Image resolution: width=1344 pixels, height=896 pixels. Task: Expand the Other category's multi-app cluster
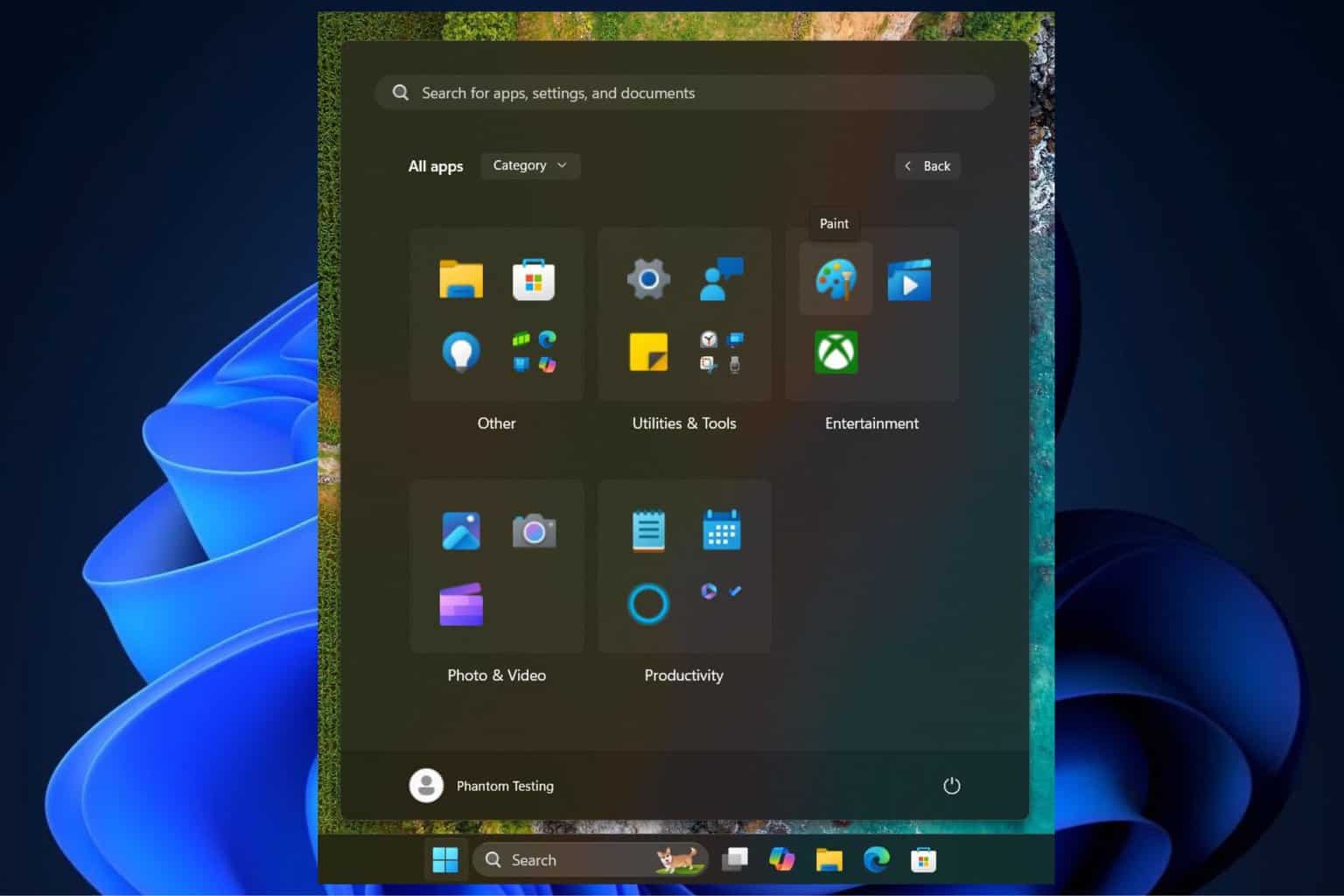(534, 352)
